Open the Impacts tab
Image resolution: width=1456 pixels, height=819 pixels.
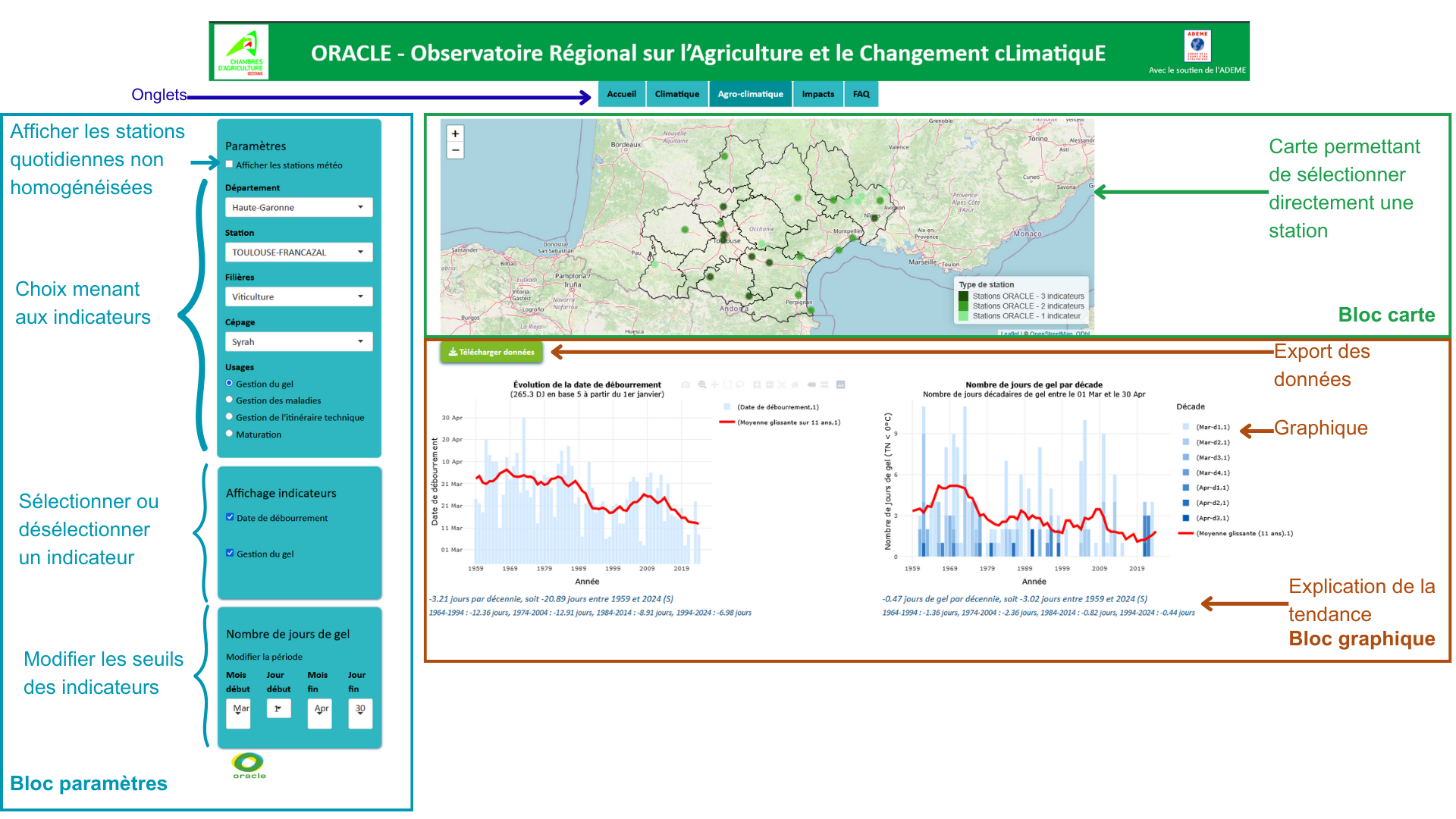pyautogui.click(x=817, y=94)
